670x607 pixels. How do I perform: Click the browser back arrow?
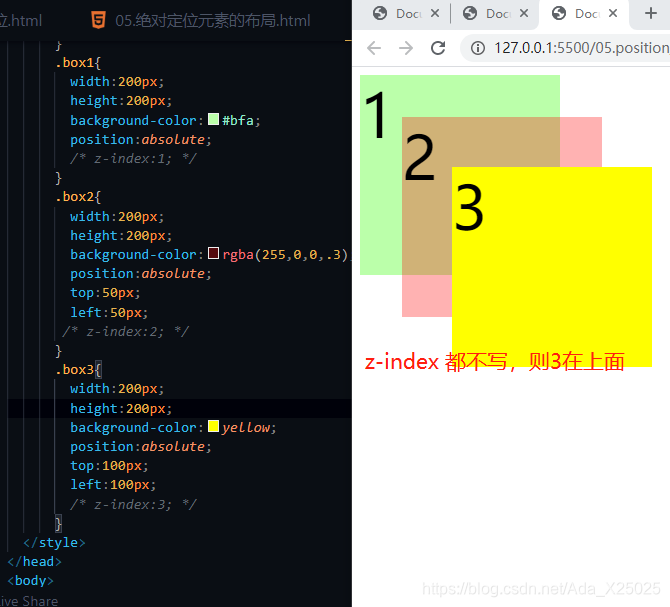(374, 48)
